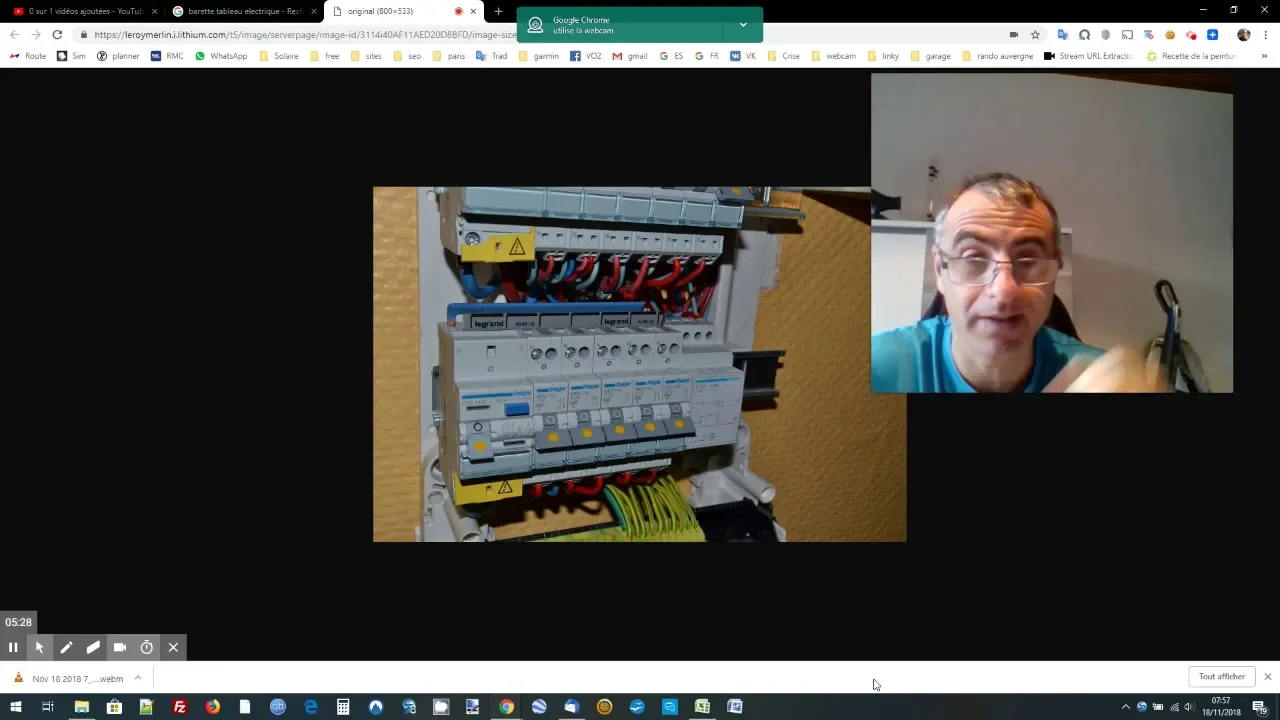Screen dimensions: 1280x720
Task: Open the Cast extension icon
Action: click(x=1127, y=34)
